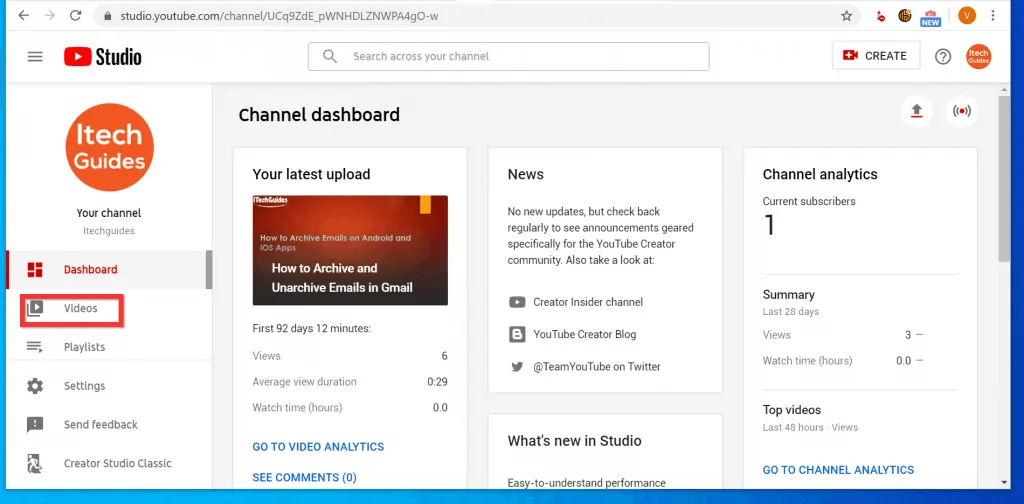The height and width of the screenshot is (504, 1024).
Task: Click the Channel analytics heading
Action: pyautogui.click(x=820, y=174)
